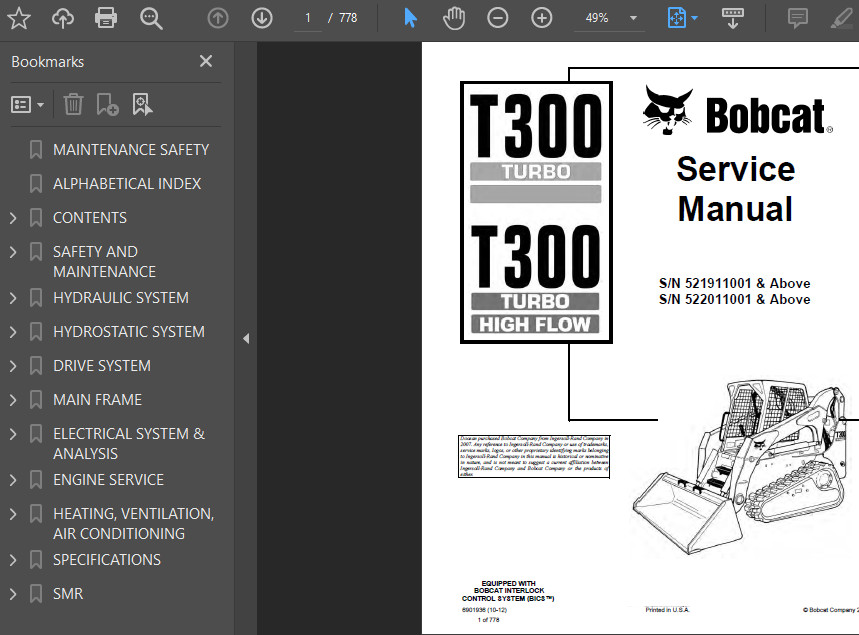Image resolution: width=859 pixels, height=635 pixels.
Task: Select HYDROSTATIC SYSTEM bookmark label
Action: (x=129, y=331)
